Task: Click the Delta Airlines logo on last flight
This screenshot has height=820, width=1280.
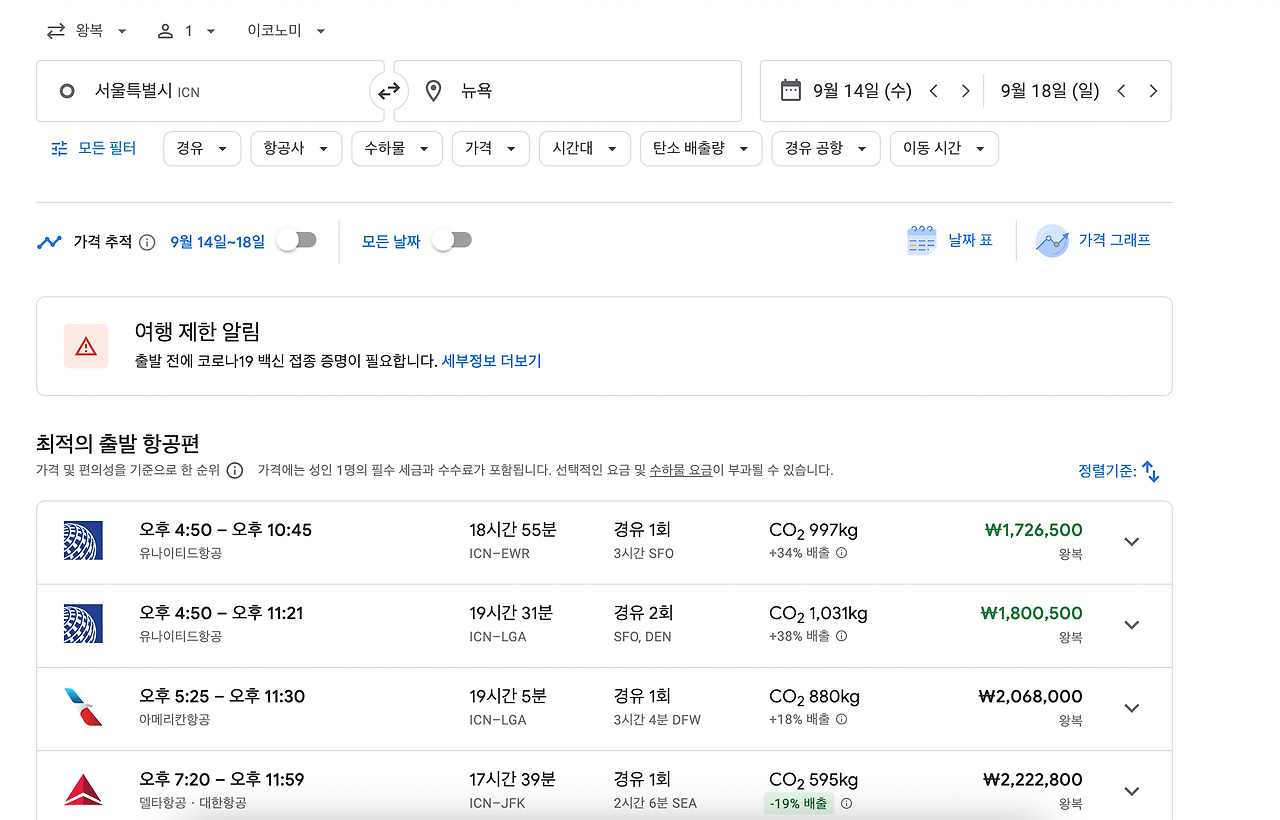Action: [83, 790]
